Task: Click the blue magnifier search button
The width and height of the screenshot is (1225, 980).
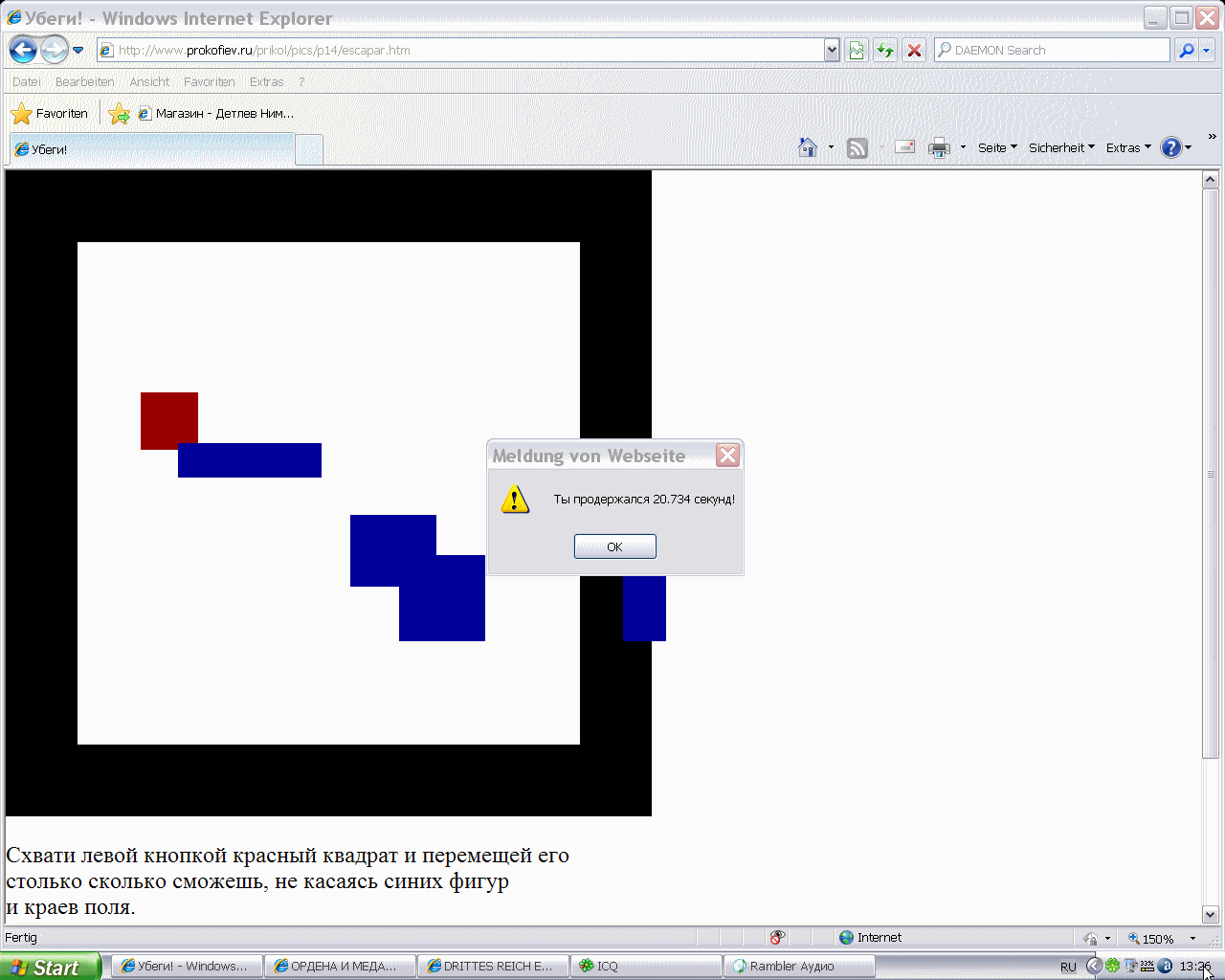Action: tap(1187, 50)
